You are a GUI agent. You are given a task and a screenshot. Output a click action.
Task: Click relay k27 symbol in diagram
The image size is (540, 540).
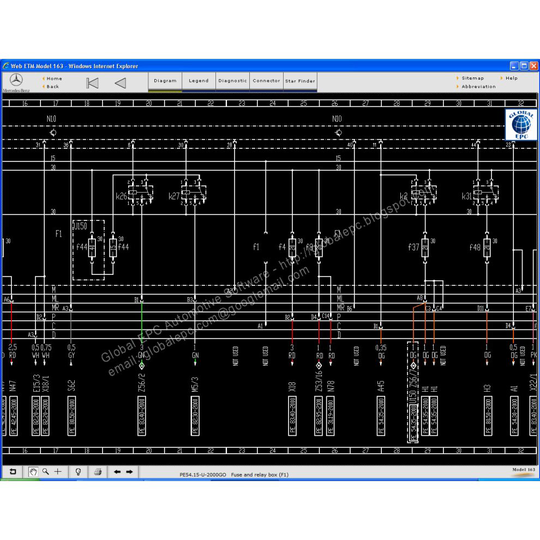[194, 193]
